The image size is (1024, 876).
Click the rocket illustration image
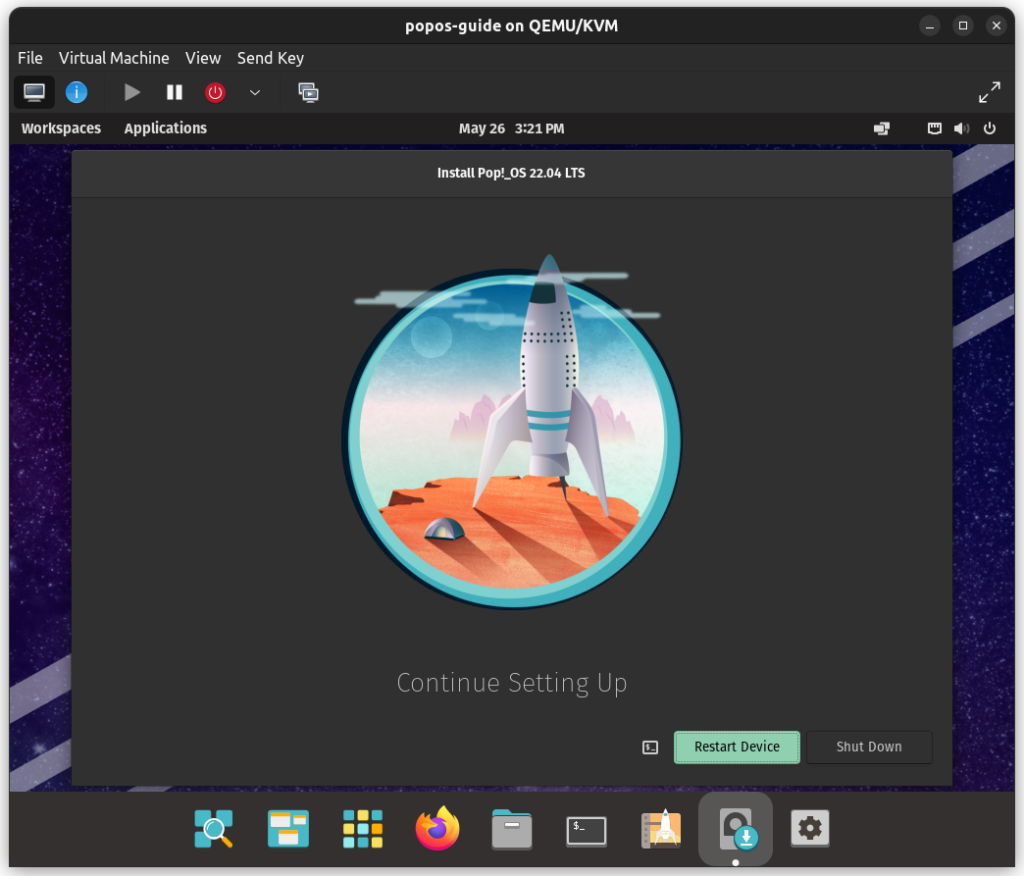click(511, 432)
